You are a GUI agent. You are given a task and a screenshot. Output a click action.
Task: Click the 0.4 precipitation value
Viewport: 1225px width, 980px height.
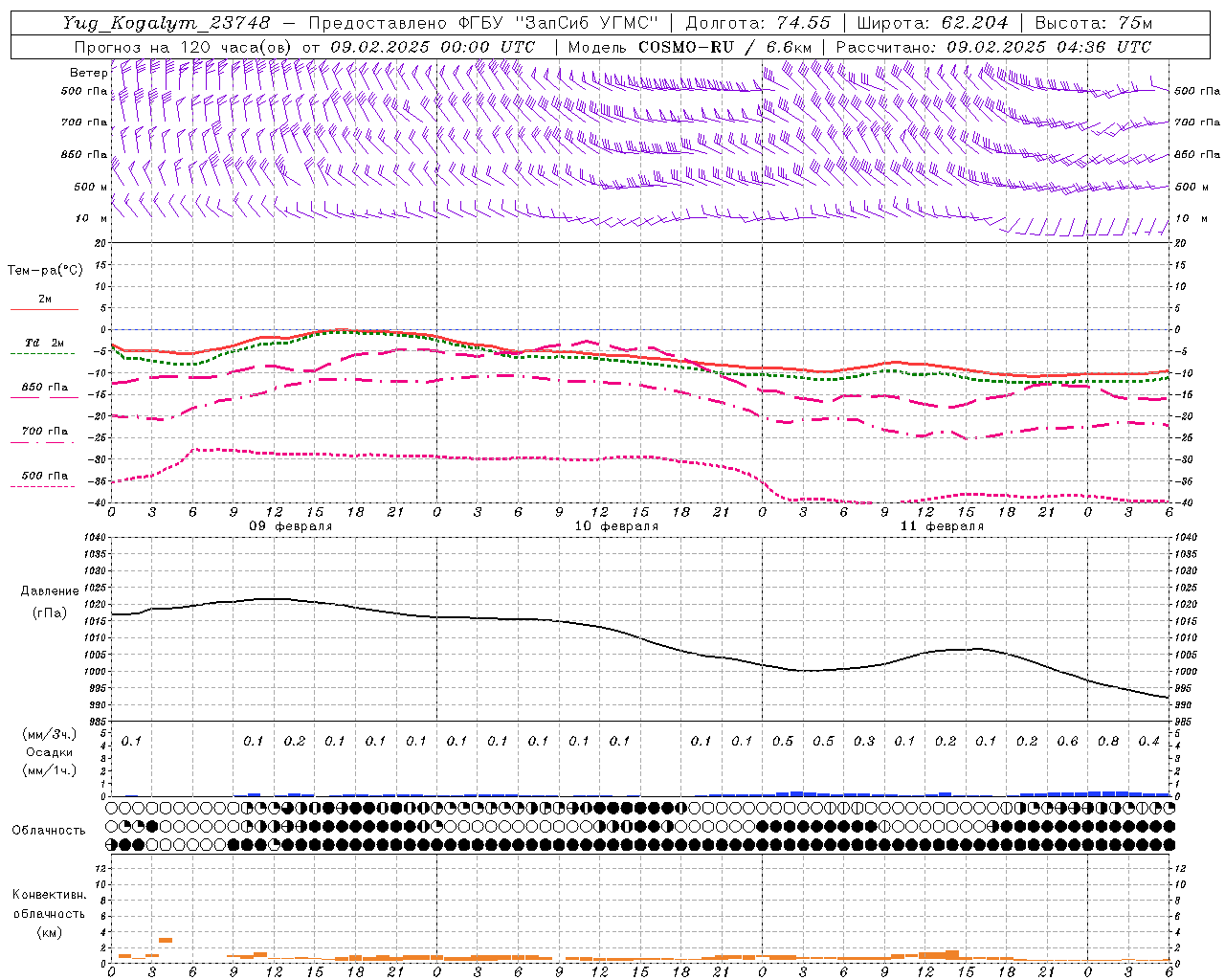(1148, 742)
